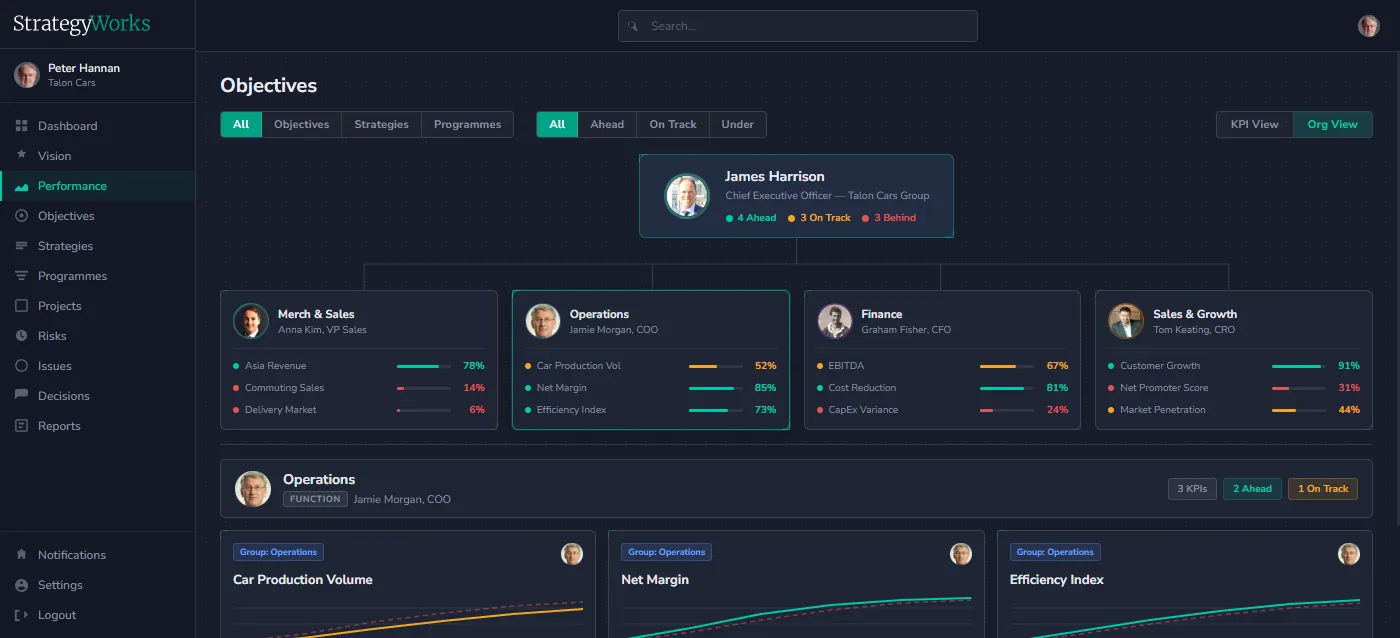Screen dimensions: 1400x638
Task: Open the profile menu via top-right avatar
Action: 1368,25
